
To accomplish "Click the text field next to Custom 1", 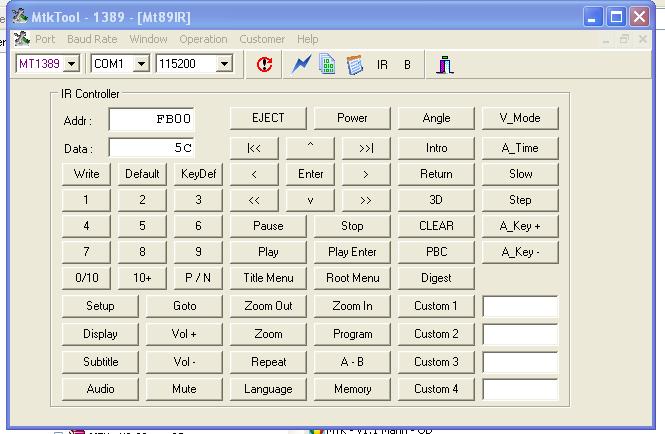I will click(x=520, y=306).
